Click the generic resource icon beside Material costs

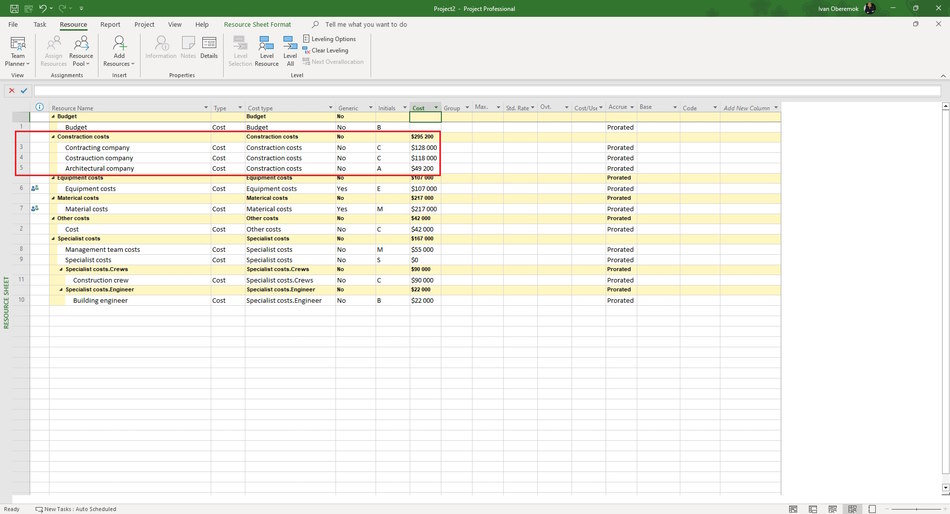pyautogui.click(x=35, y=208)
